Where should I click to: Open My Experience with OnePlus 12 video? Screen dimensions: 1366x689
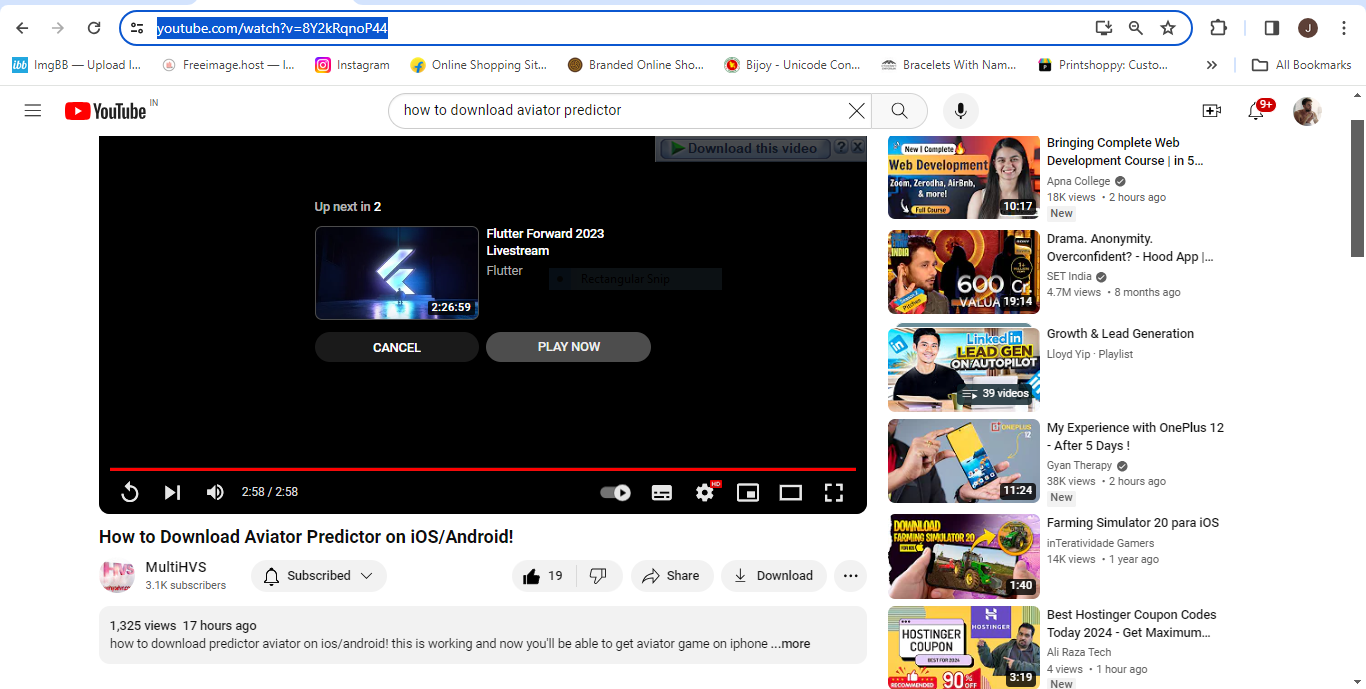click(x=963, y=461)
